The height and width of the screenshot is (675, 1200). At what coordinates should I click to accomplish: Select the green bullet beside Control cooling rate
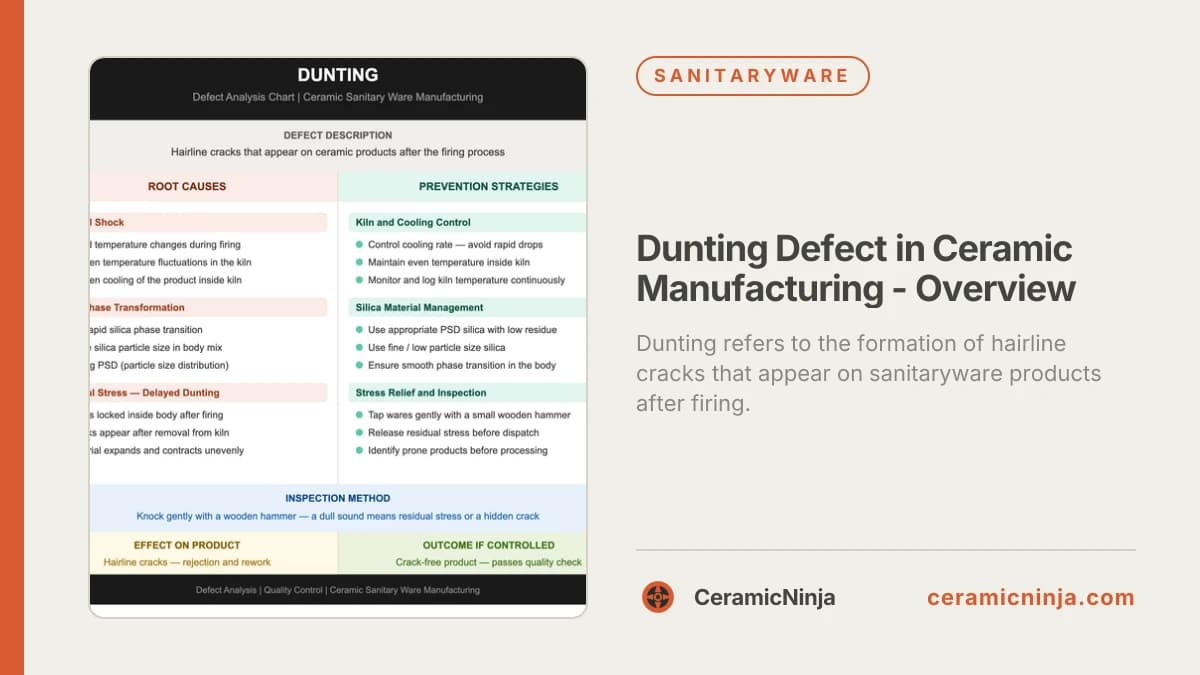[x=358, y=244]
